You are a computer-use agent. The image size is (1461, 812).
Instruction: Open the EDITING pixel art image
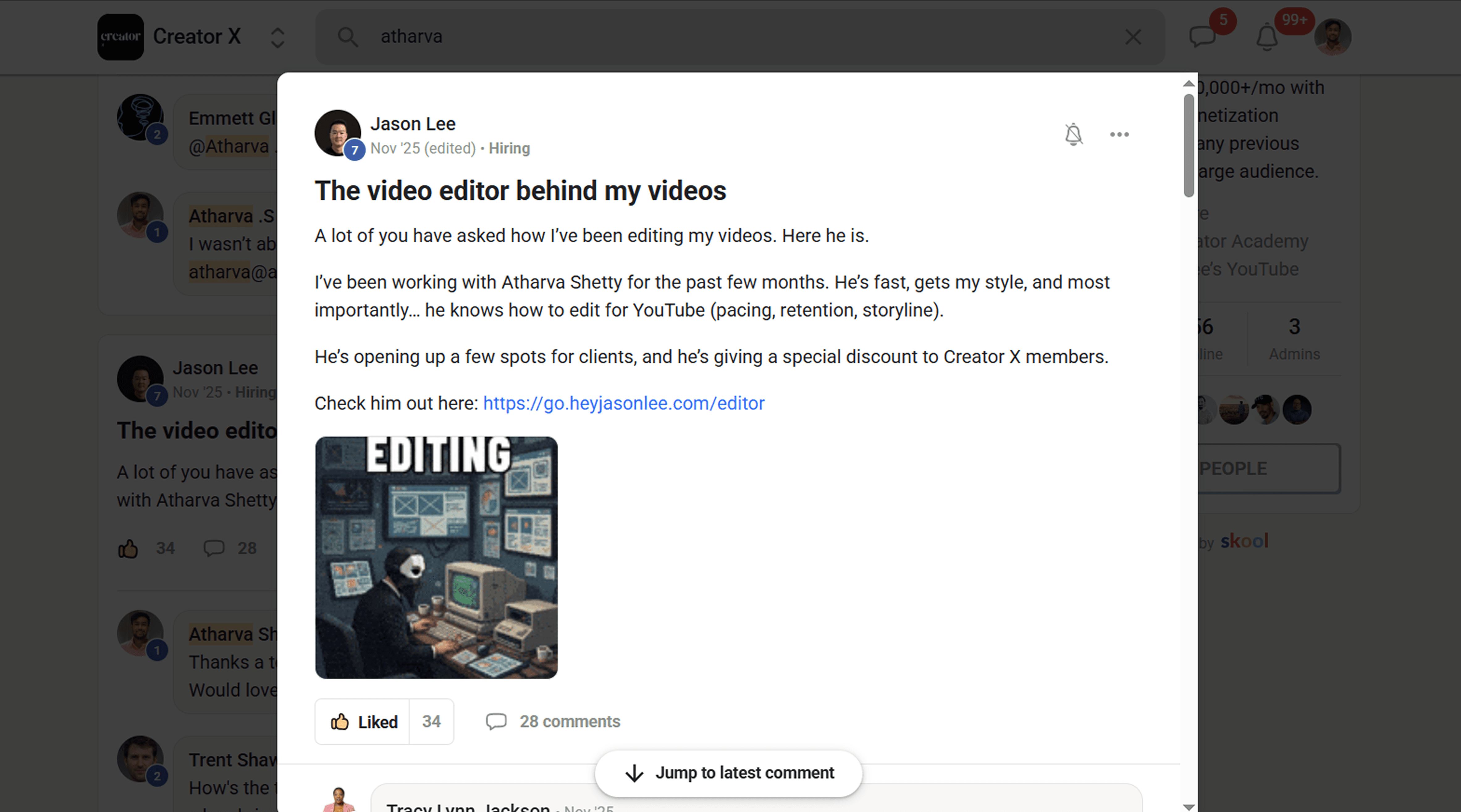(x=436, y=557)
